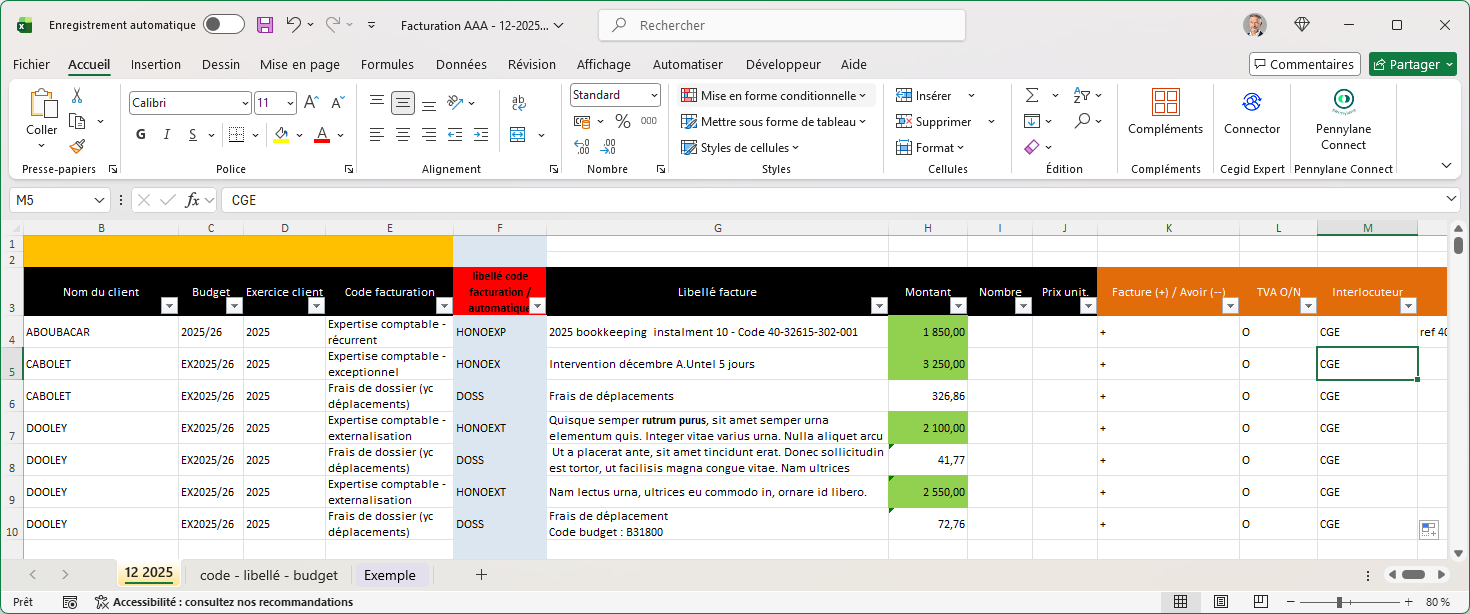Click the Fill down icon in Édition

tap(1032, 121)
